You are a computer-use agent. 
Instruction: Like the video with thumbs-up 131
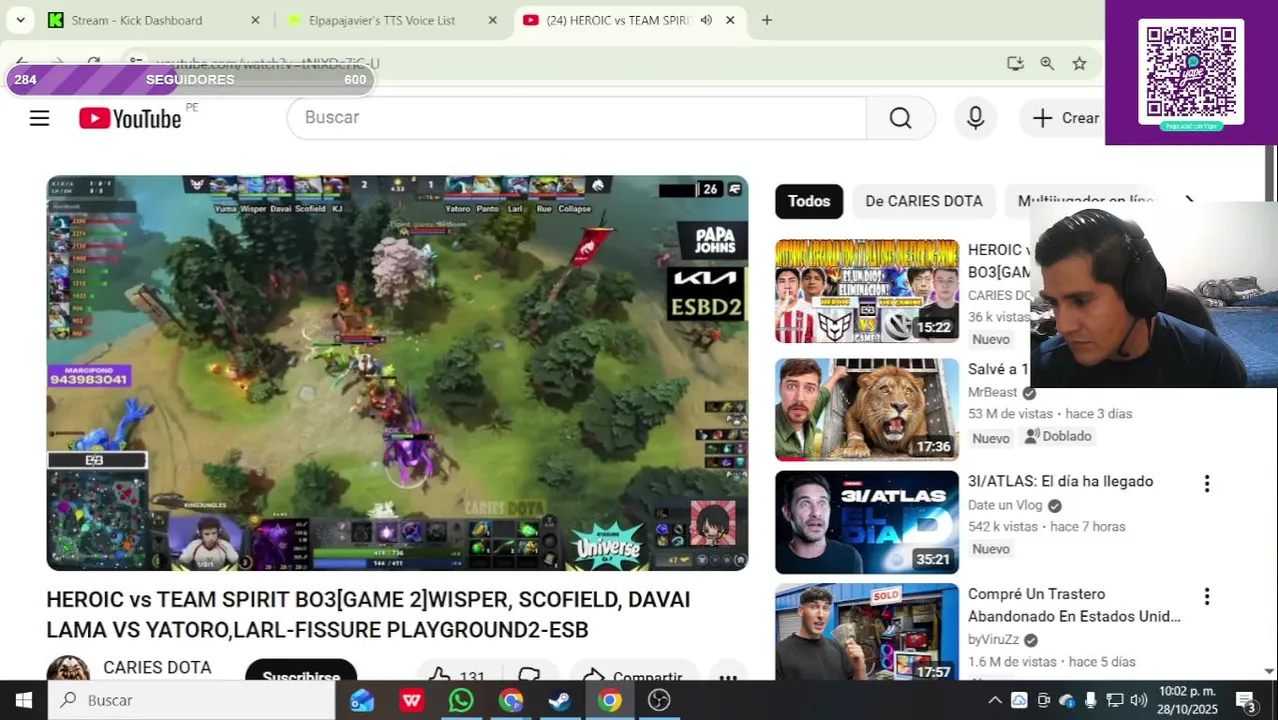[457, 673]
